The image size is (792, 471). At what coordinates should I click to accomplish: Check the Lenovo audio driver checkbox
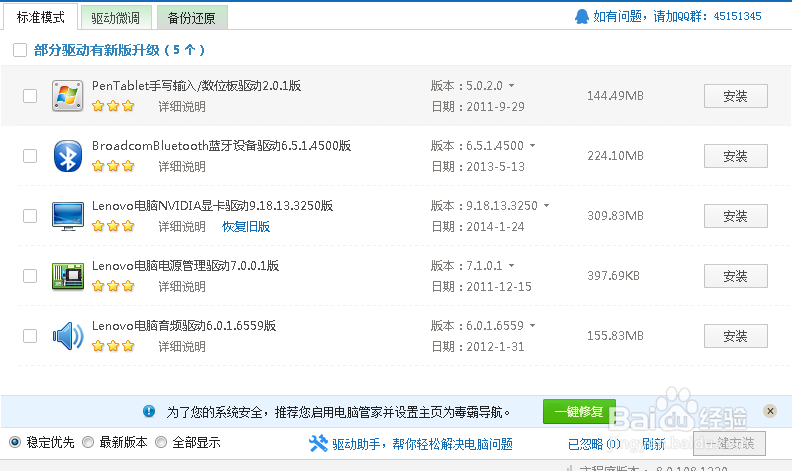point(30,336)
